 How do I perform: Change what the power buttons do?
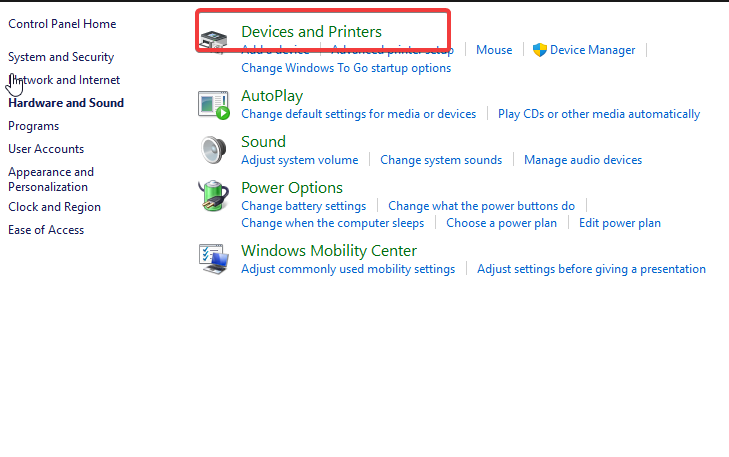coord(481,206)
